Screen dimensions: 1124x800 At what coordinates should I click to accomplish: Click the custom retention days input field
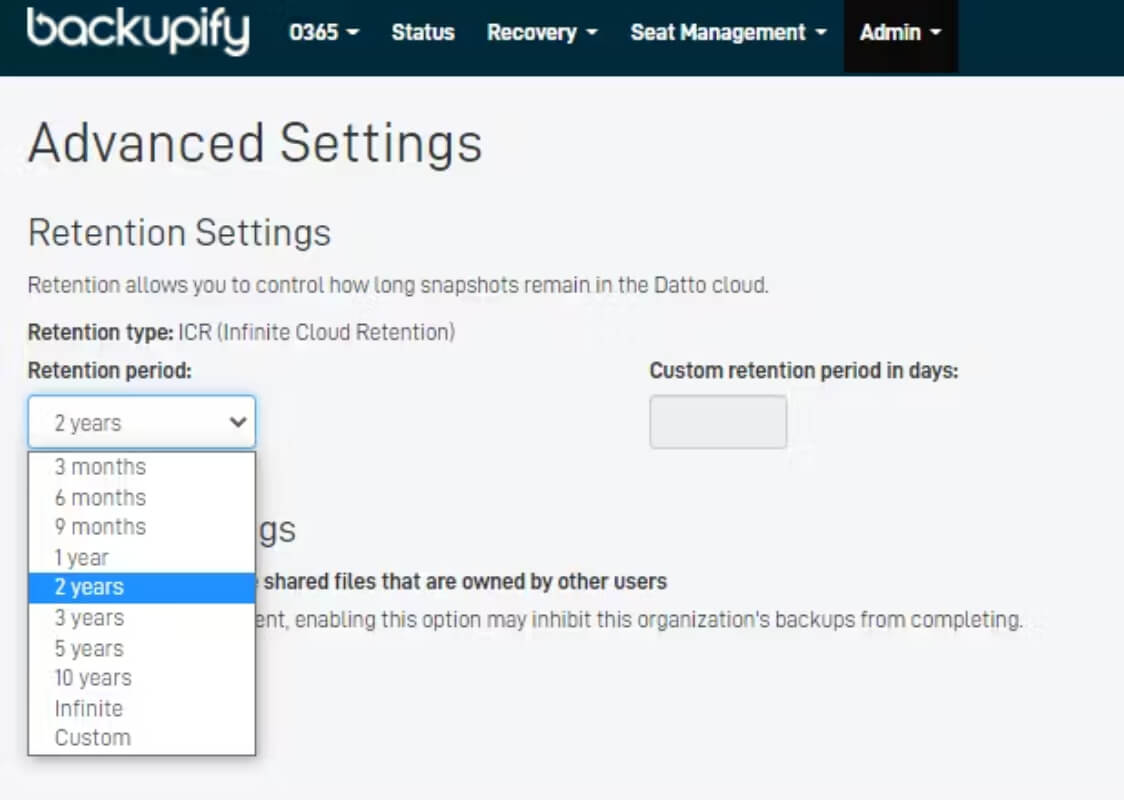(718, 422)
